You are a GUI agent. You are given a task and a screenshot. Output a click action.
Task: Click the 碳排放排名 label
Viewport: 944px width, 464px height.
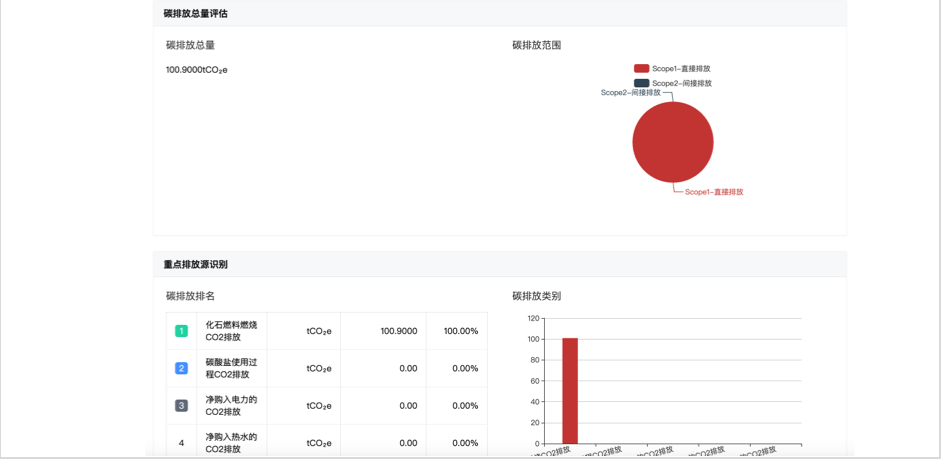(190, 296)
